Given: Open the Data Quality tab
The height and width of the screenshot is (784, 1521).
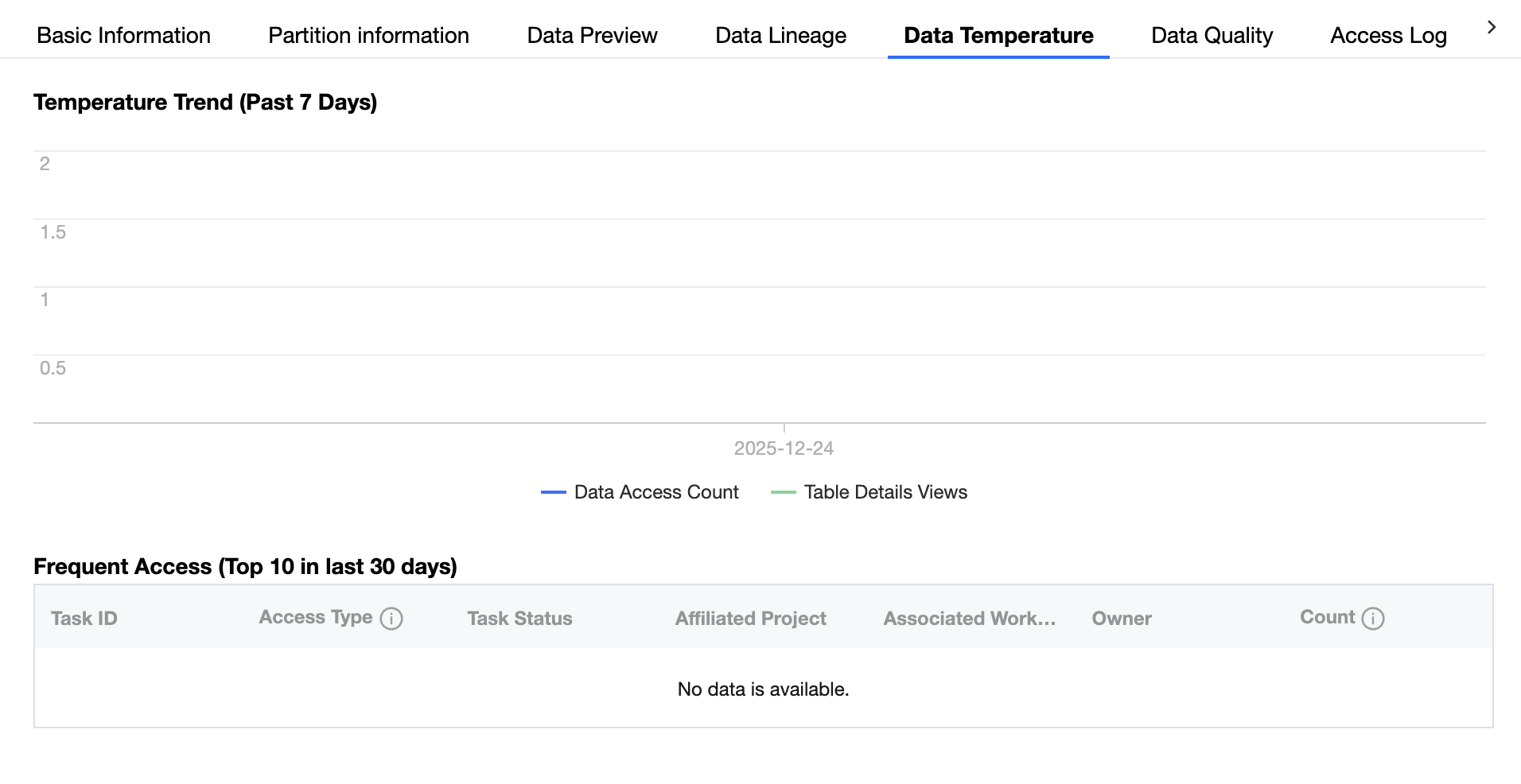Looking at the screenshot, I should coord(1212,36).
